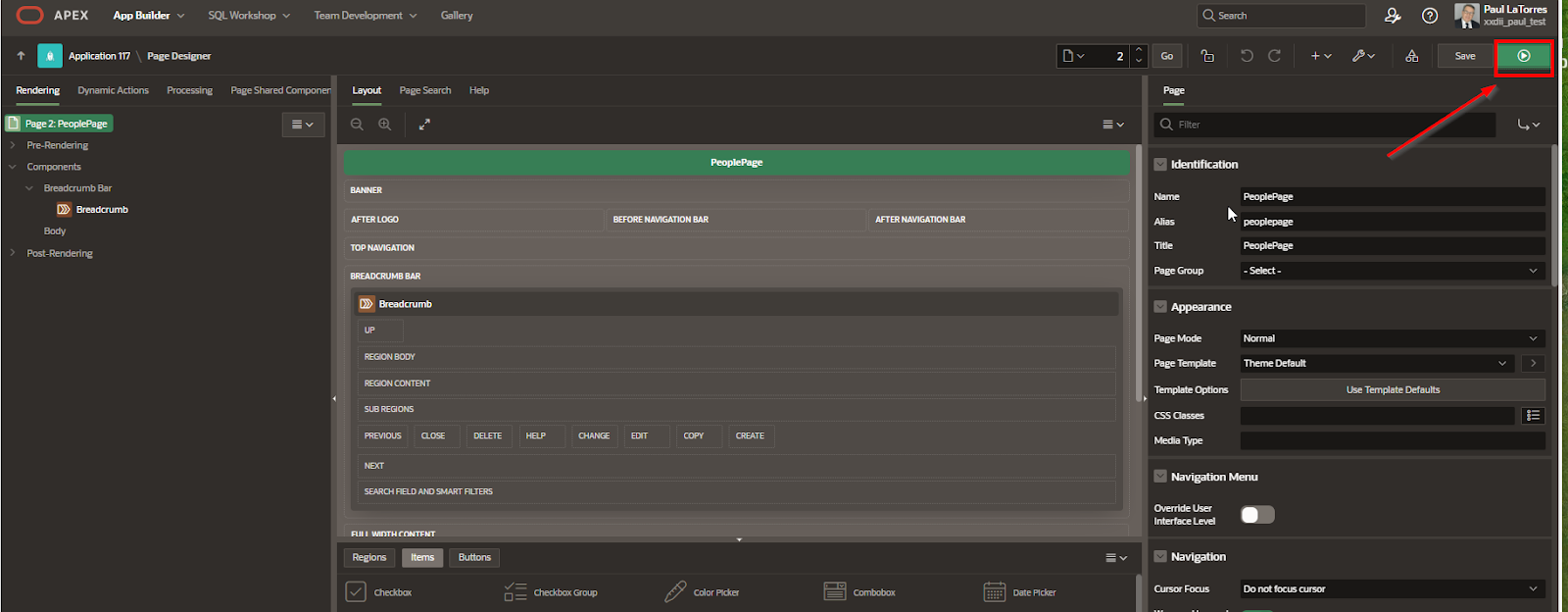
Task: Click the Save and Run Page play button
Action: point(1523,56)
